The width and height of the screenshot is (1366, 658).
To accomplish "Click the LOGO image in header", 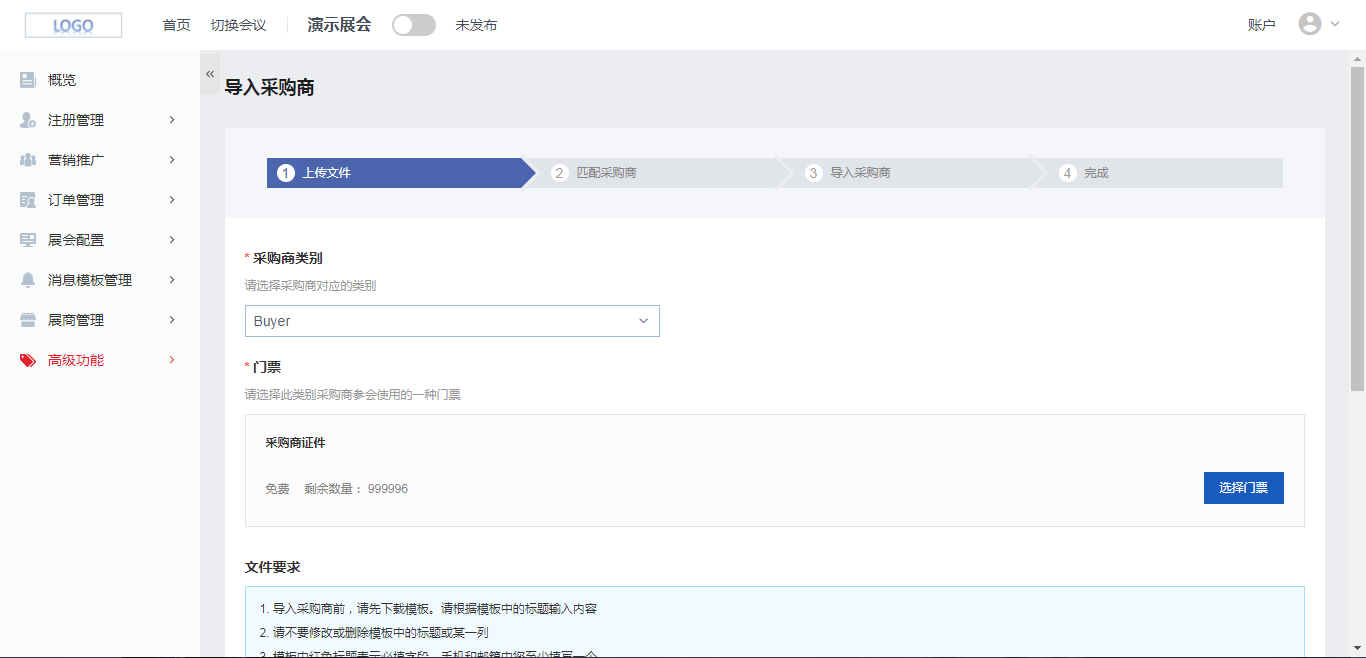I will tap(73, 25).
